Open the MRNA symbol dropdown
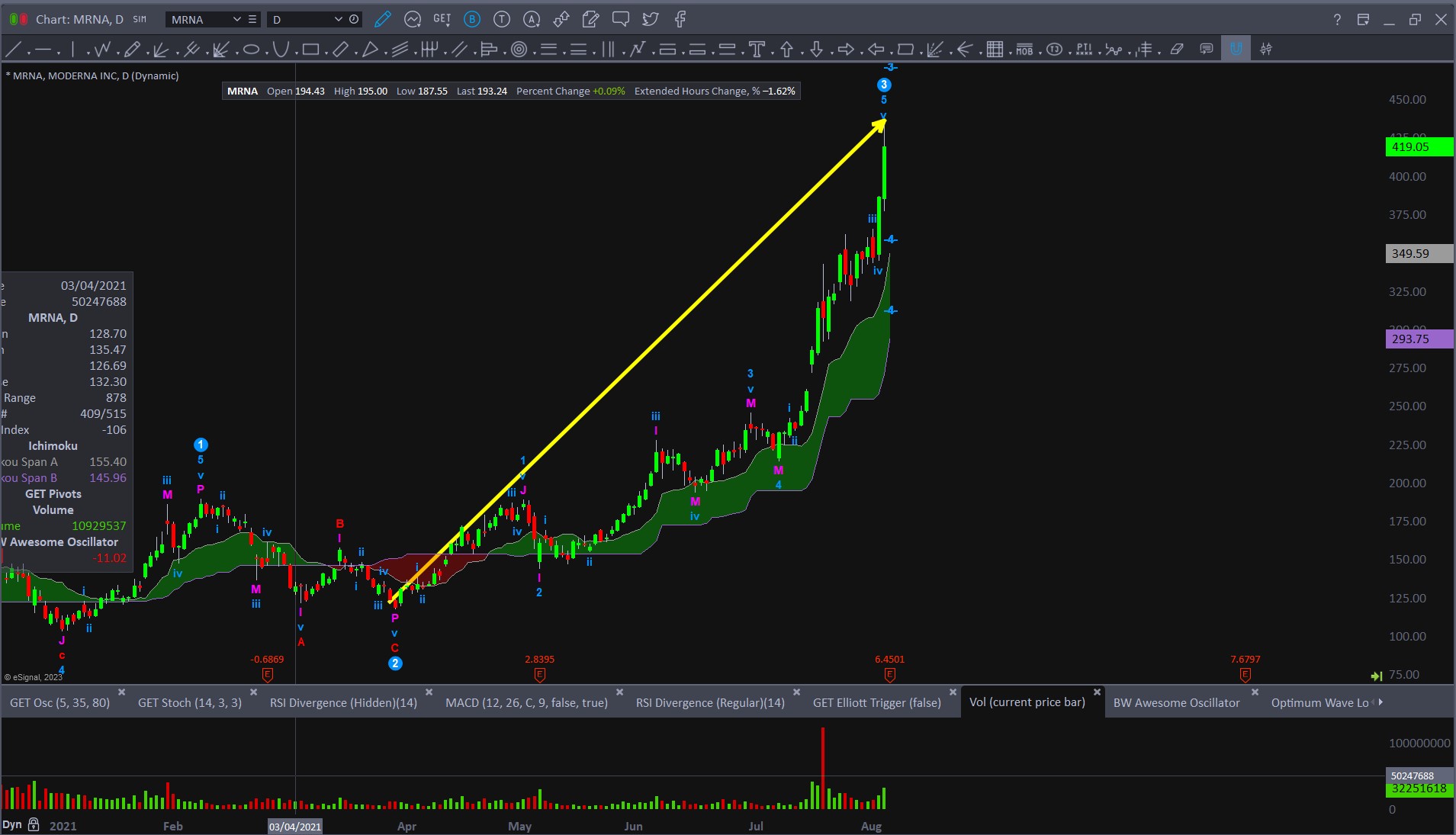Image resolution: width=1456 pixels, height=835 pixels. coord(236,19)
